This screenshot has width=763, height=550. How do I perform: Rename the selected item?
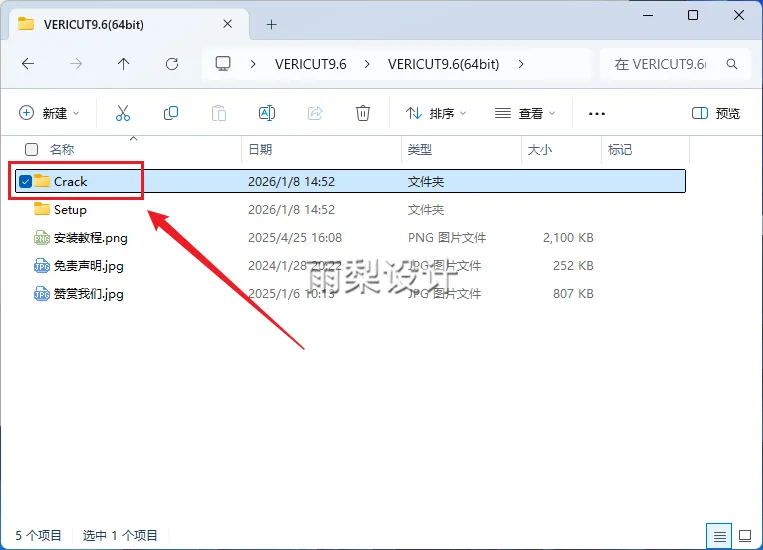pyautogui.click(x=267, y=113)
